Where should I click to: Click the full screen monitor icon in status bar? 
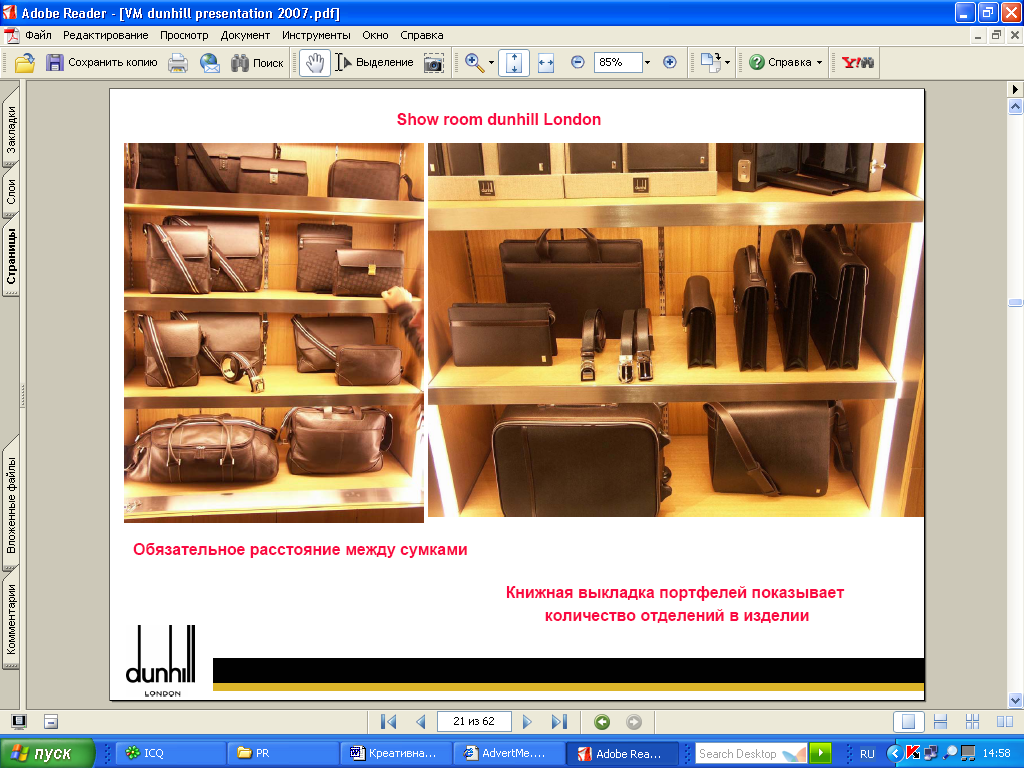point(19,722)
